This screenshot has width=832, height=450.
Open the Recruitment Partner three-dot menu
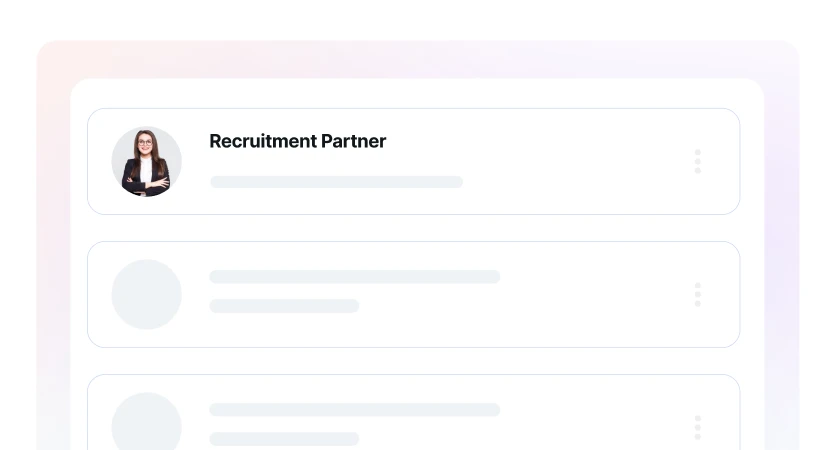(x=697, y=162)
